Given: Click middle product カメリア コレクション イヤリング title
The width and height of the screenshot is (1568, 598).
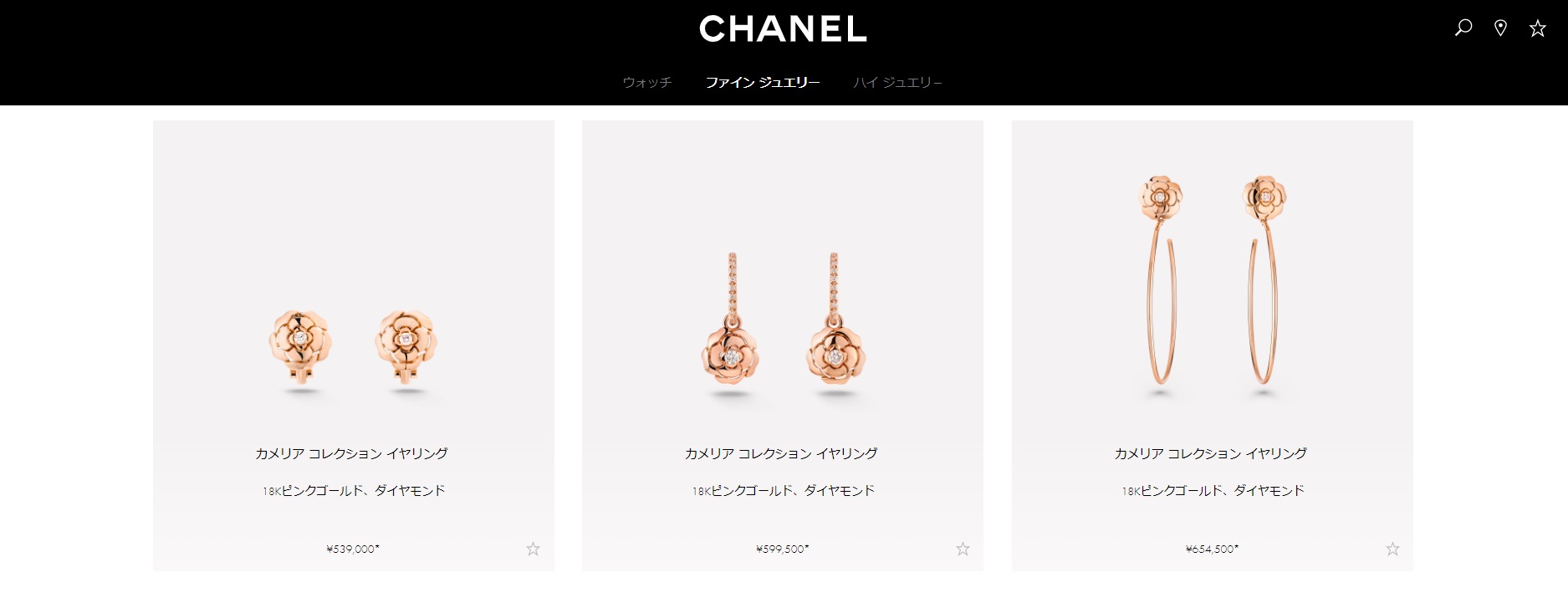Looking at the screenshot, I should tap(781, 453).
